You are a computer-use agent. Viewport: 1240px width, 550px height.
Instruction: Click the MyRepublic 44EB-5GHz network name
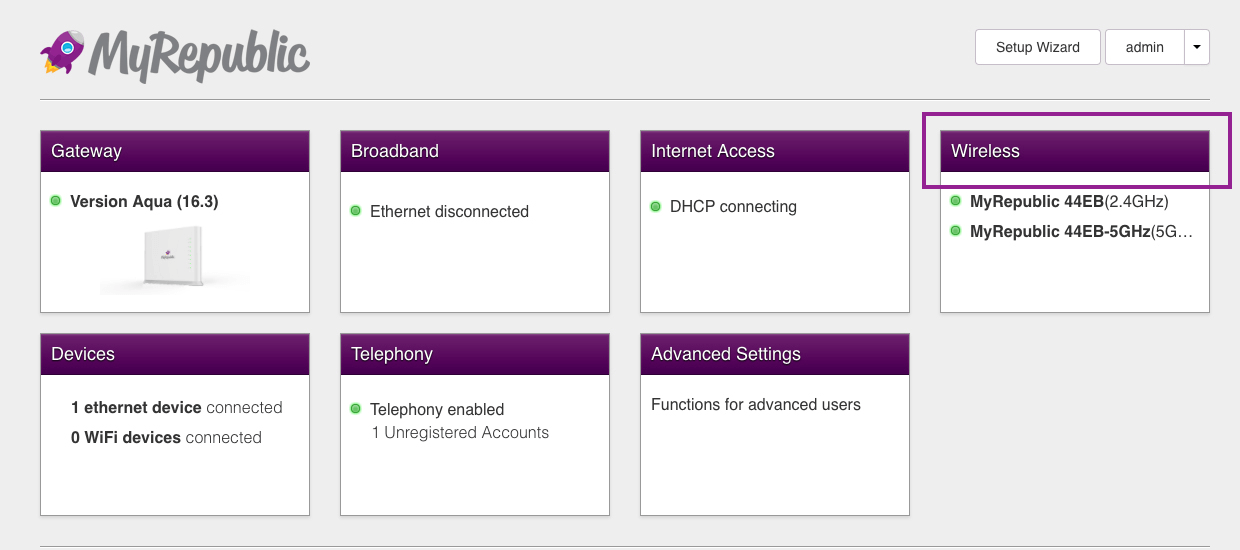(x=1059, y=231)
